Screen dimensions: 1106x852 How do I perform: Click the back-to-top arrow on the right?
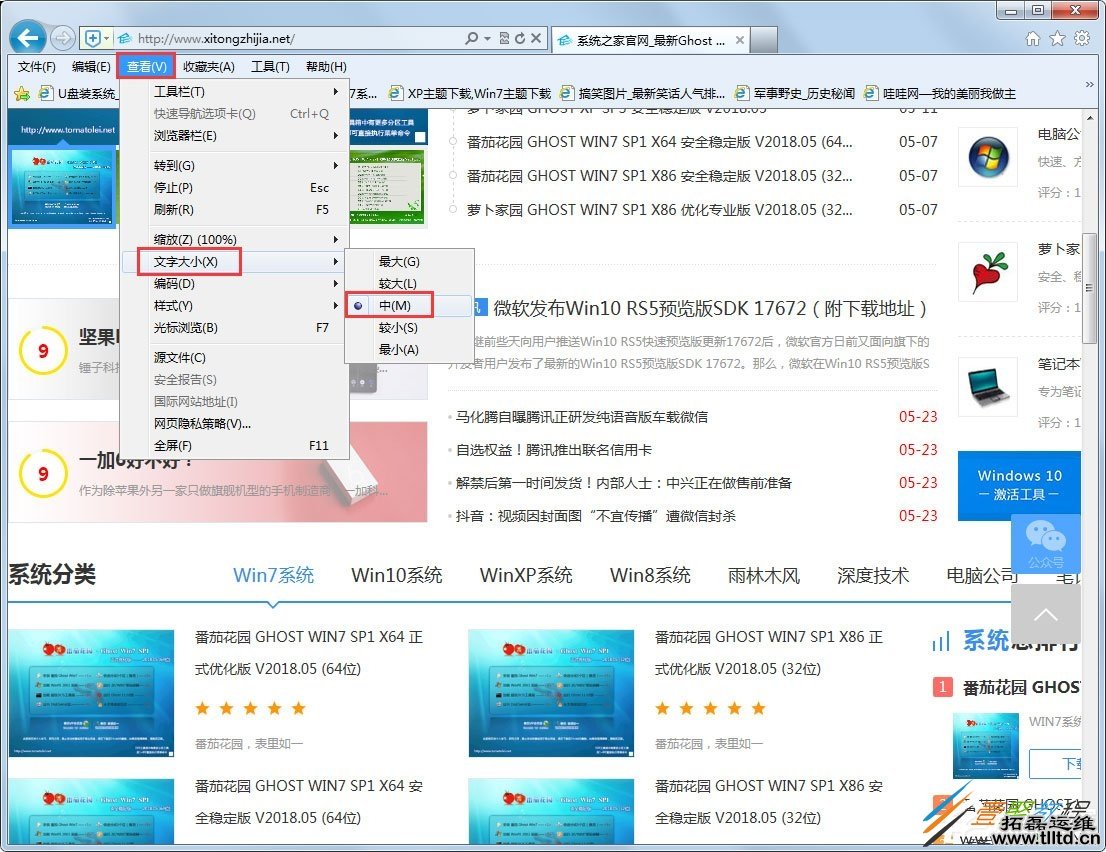[1046, 614]
